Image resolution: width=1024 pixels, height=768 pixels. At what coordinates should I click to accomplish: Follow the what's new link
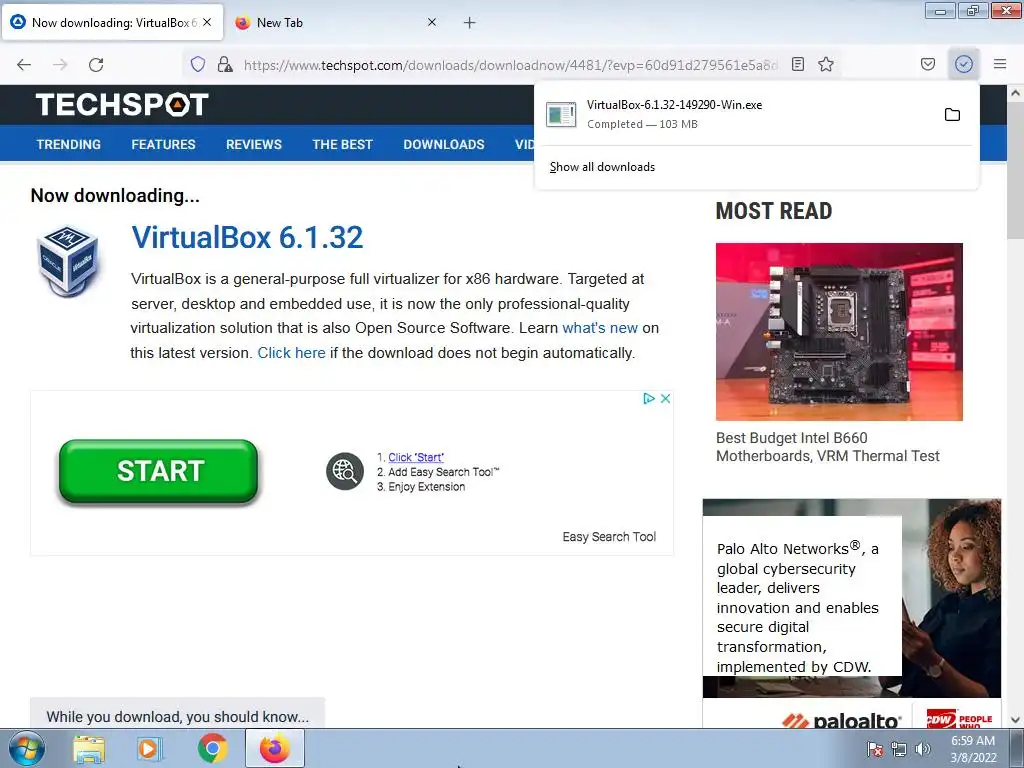point(600,328)
